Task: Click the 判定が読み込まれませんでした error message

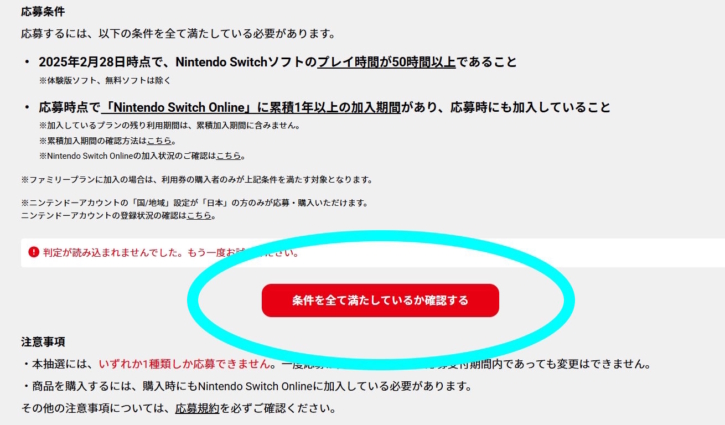Action: (171, 253)
